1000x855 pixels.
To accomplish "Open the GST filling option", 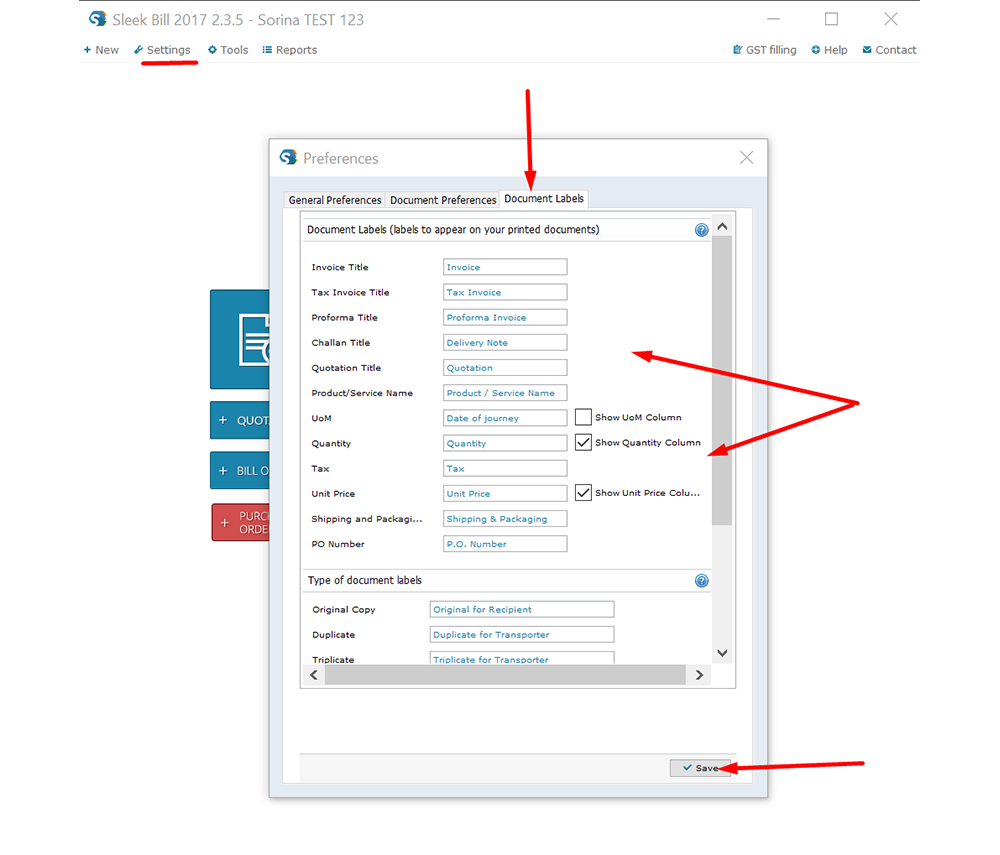I will click(x=764, y=50).
